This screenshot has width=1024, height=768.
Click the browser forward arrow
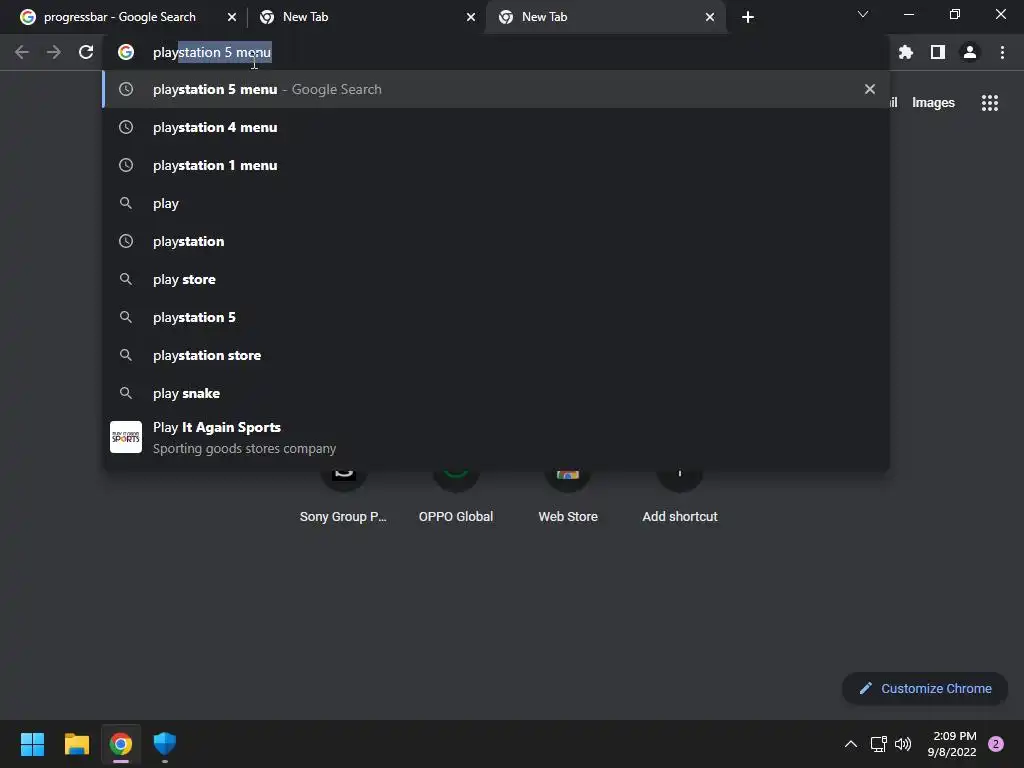coord(54,52)
